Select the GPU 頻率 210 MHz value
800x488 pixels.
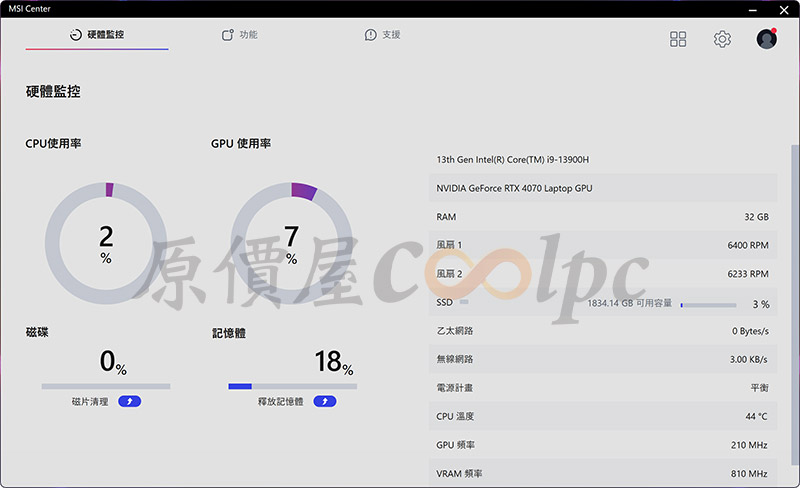point(749,445)
